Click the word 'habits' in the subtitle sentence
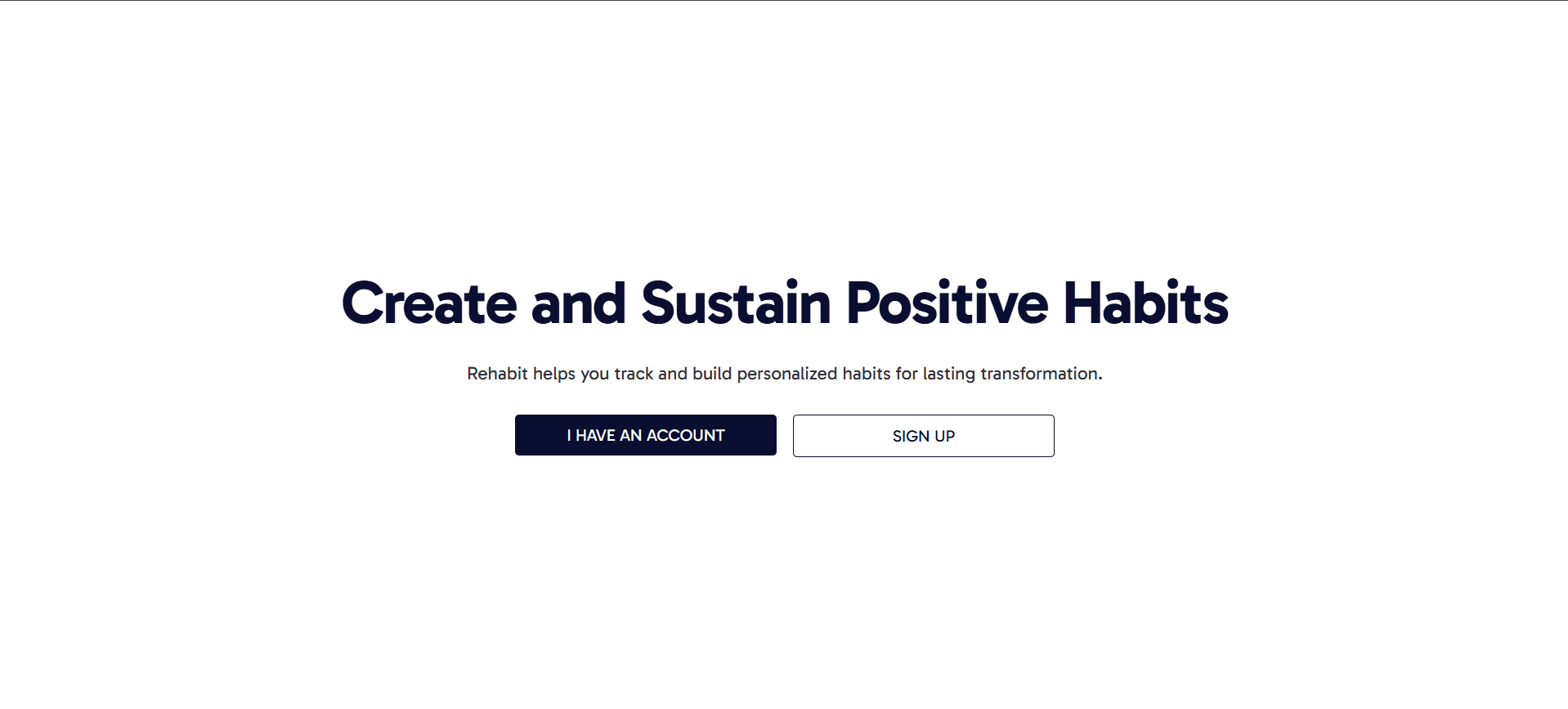Screen dimensions: 1568x709 pos(867,374)
